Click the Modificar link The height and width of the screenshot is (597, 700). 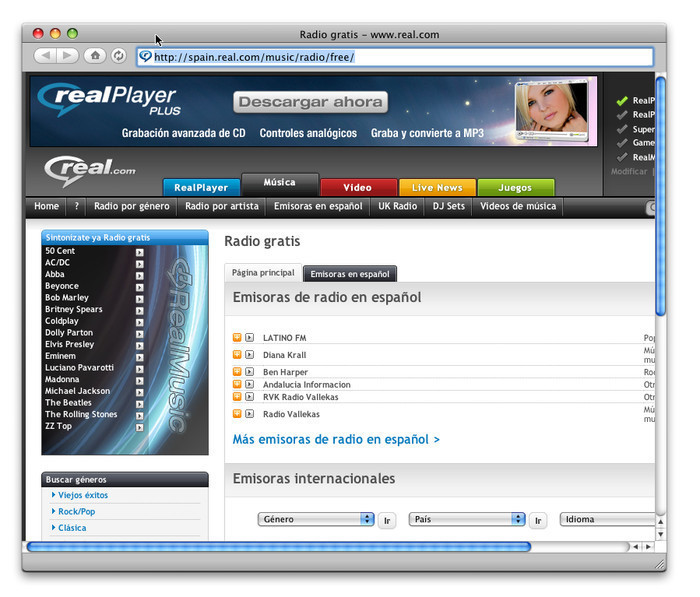pos(629,171)
